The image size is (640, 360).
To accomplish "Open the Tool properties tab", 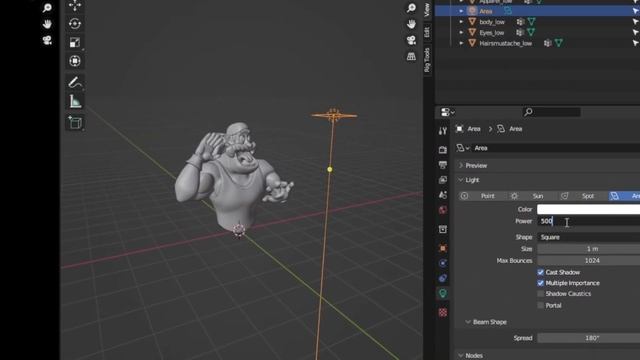I will click(443, 131).
